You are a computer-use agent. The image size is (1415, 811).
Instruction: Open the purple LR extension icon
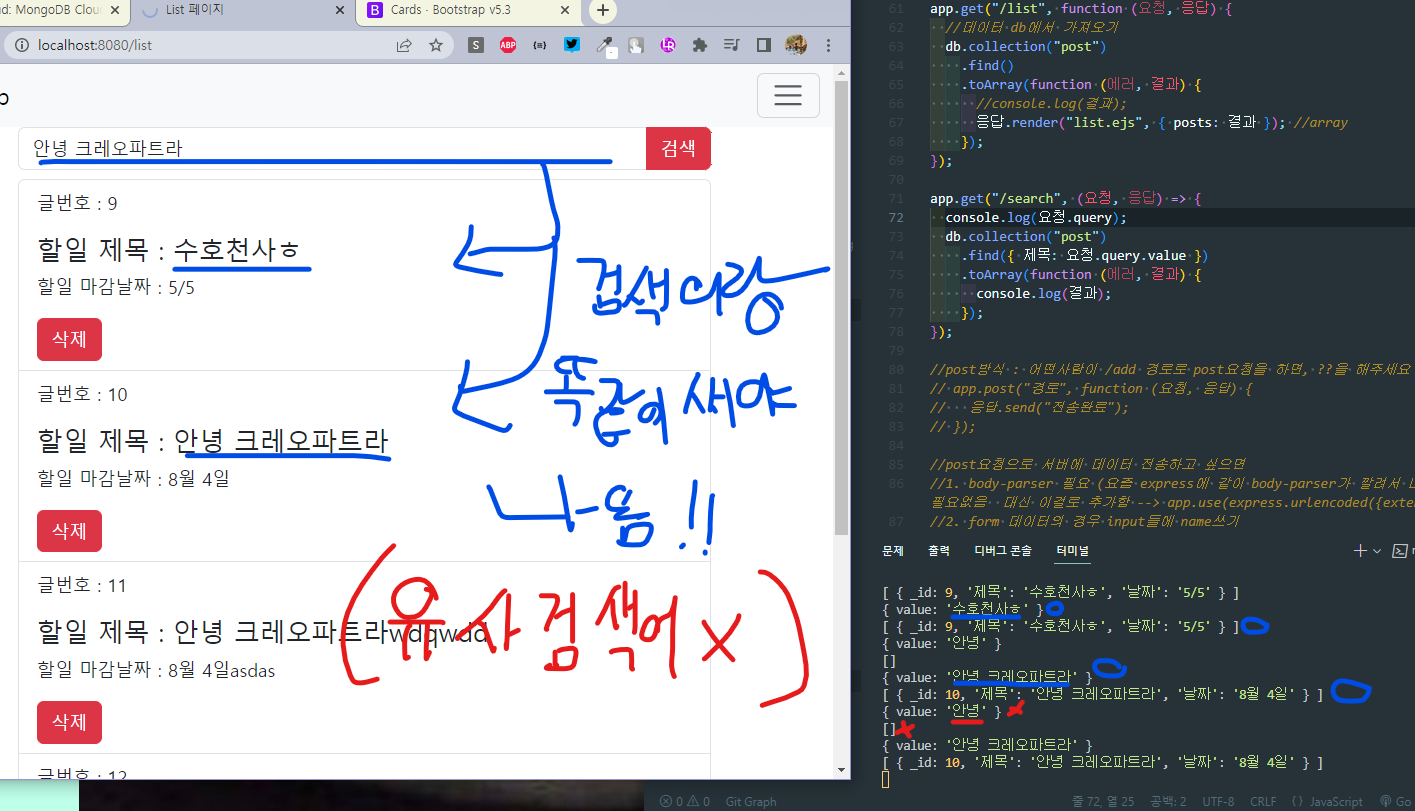point(667,45)
